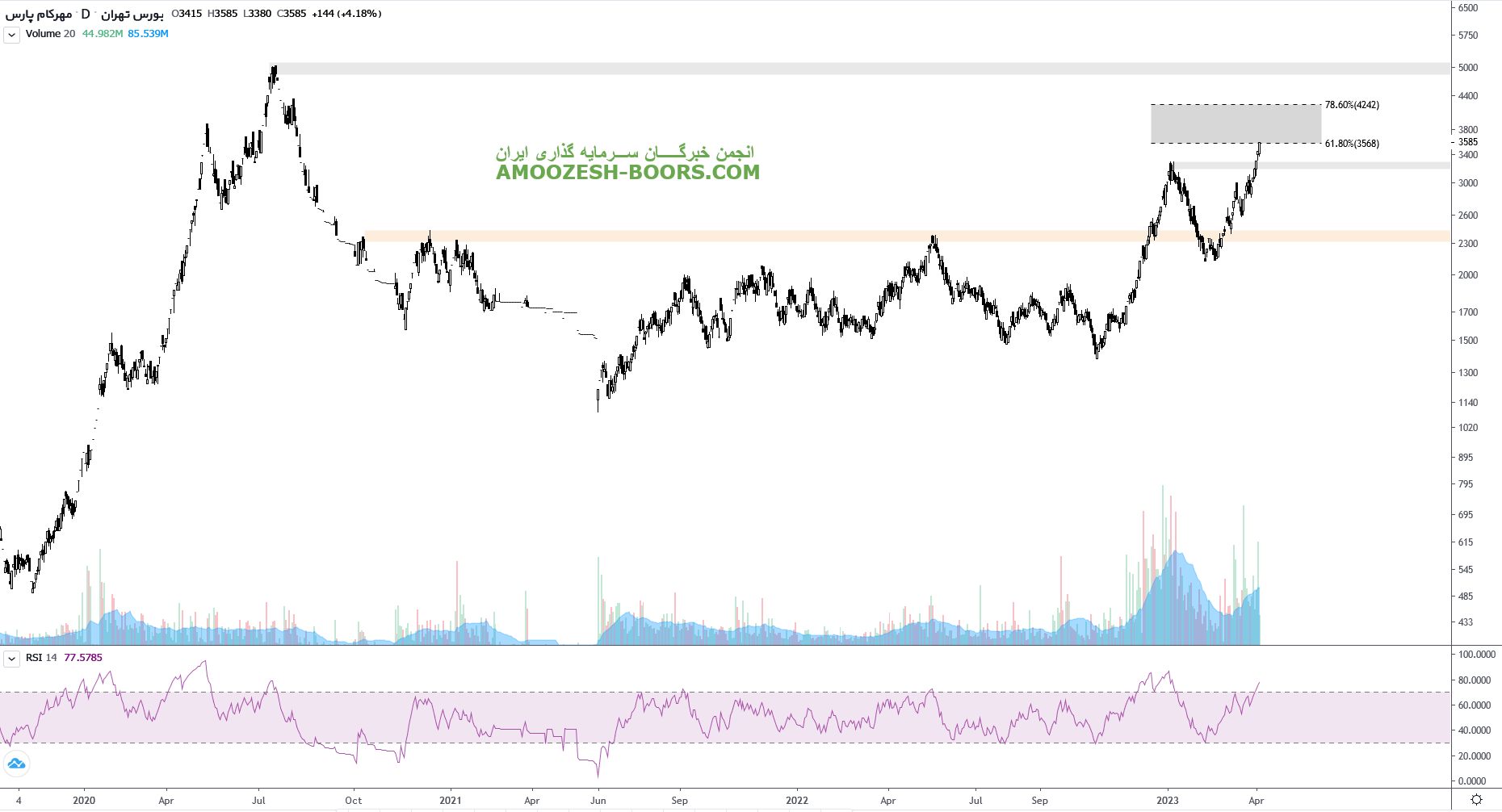Screen dimensions: 1502x812
Task: Click the blue volume value 85.539M
Action: (x=148, y=34)
